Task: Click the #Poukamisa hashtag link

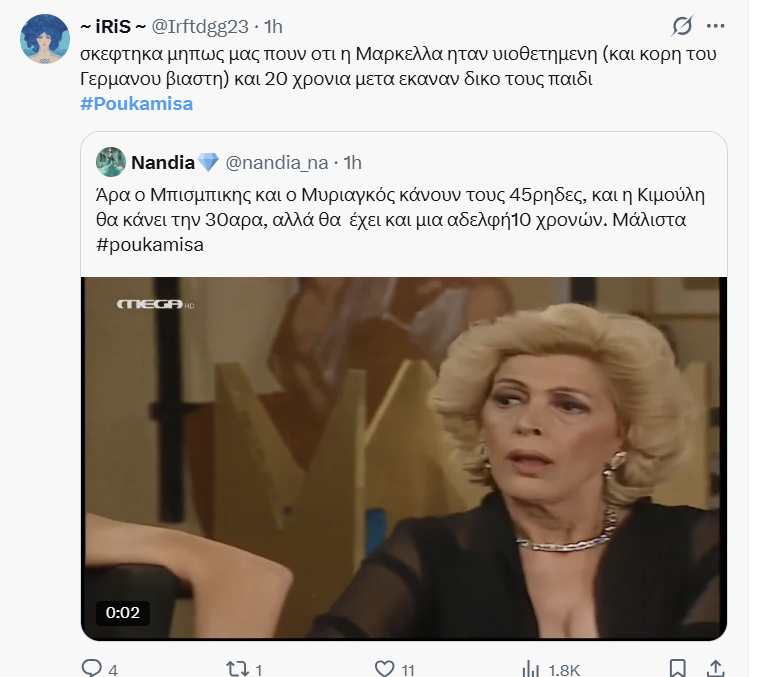Action: coord(137,104)
